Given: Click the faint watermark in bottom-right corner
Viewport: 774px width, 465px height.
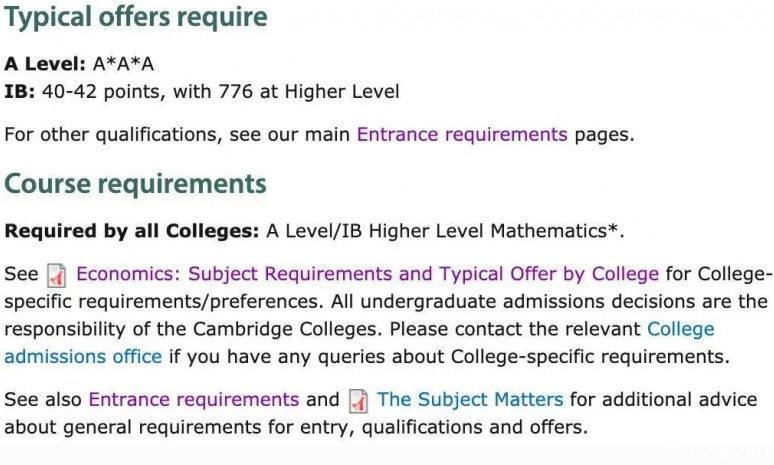Looking at the screenshot, I should 717,453.
